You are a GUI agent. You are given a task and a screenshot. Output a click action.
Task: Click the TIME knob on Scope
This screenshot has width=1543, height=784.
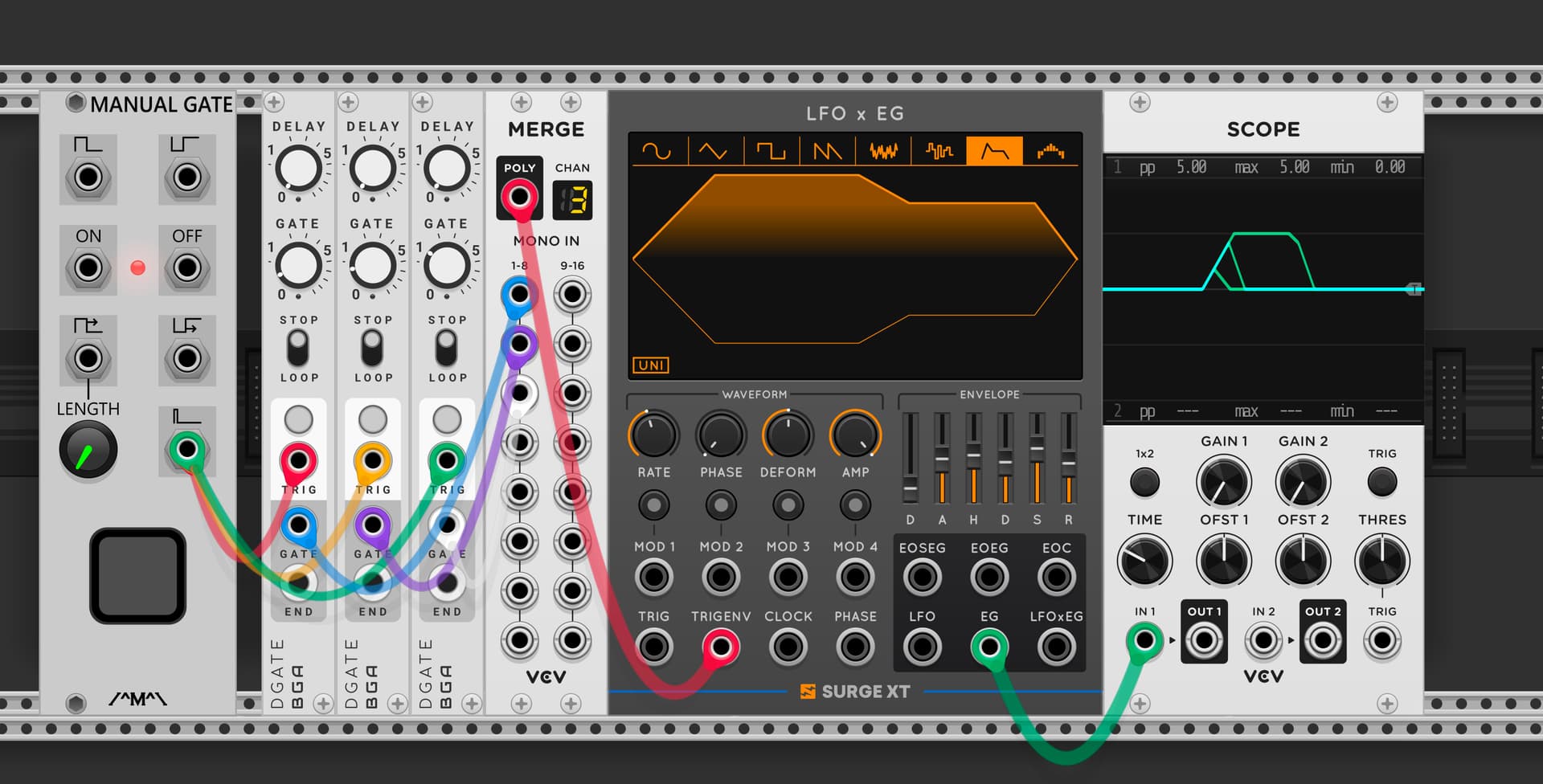click(1144, 561)
